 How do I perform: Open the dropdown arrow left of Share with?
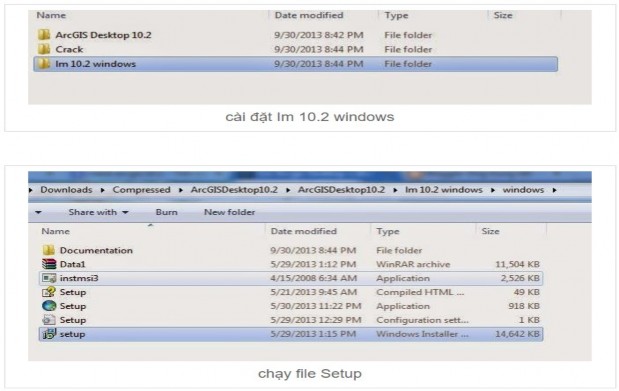click(38, 212)
